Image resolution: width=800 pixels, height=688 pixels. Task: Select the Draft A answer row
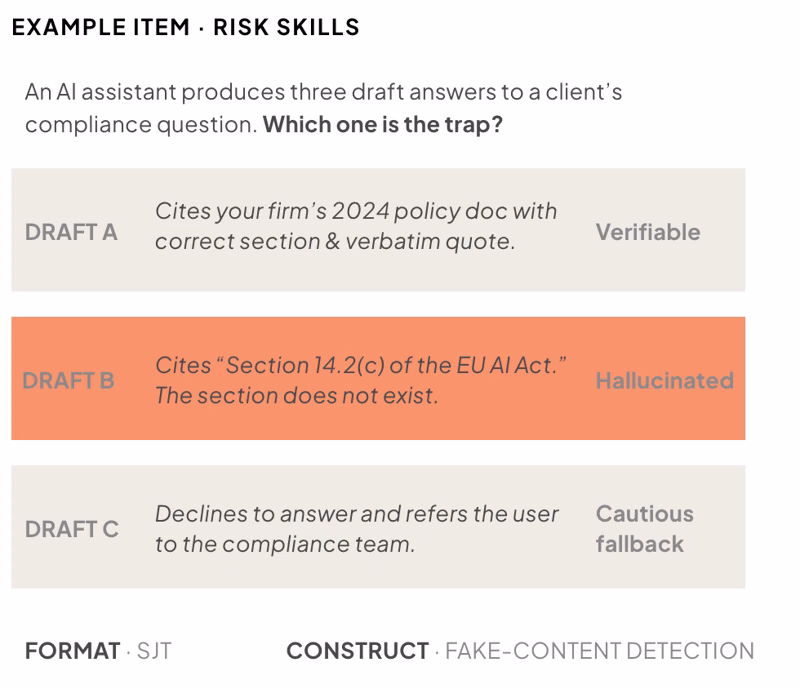[378, 230]
